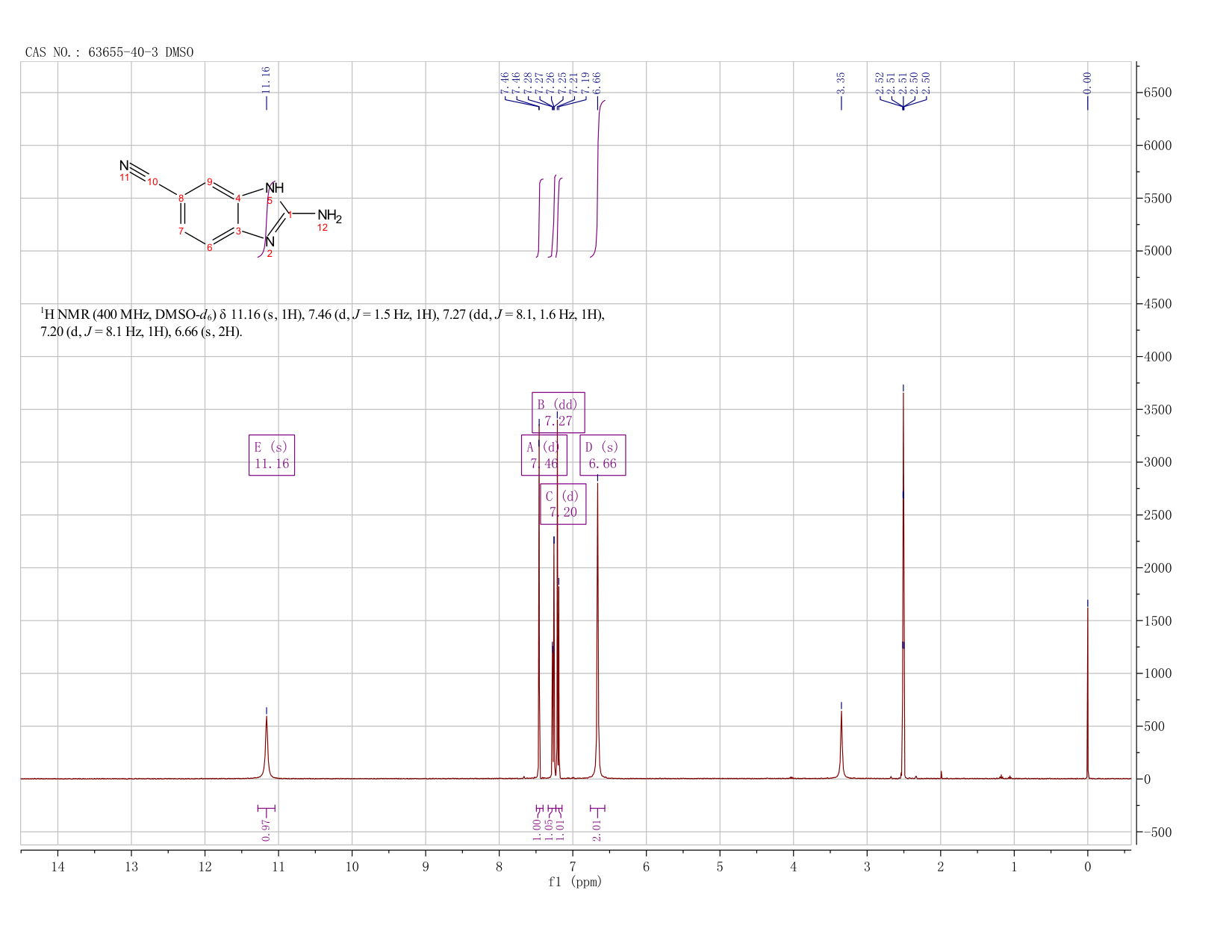Click the 1H NMR description text line

tap(323, 323)
